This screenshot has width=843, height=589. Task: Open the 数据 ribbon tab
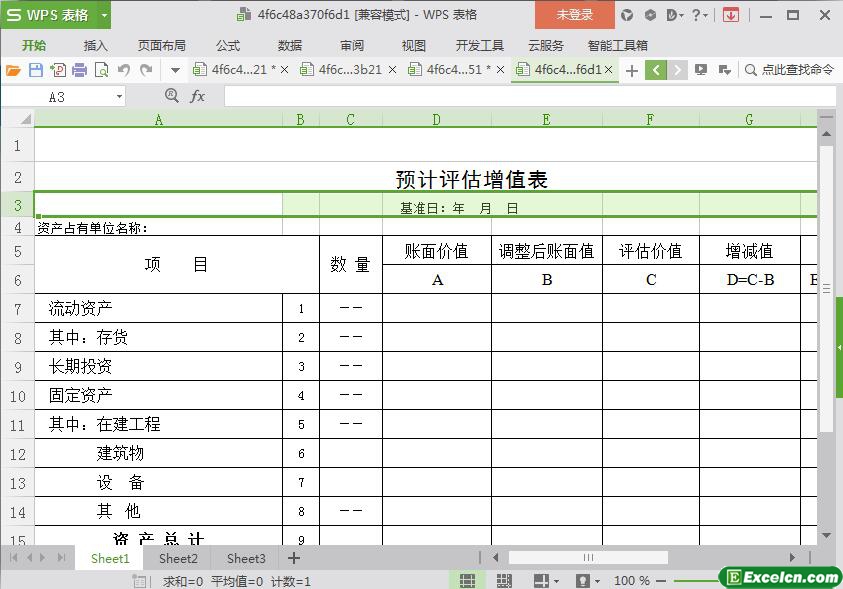click(290, 46)
